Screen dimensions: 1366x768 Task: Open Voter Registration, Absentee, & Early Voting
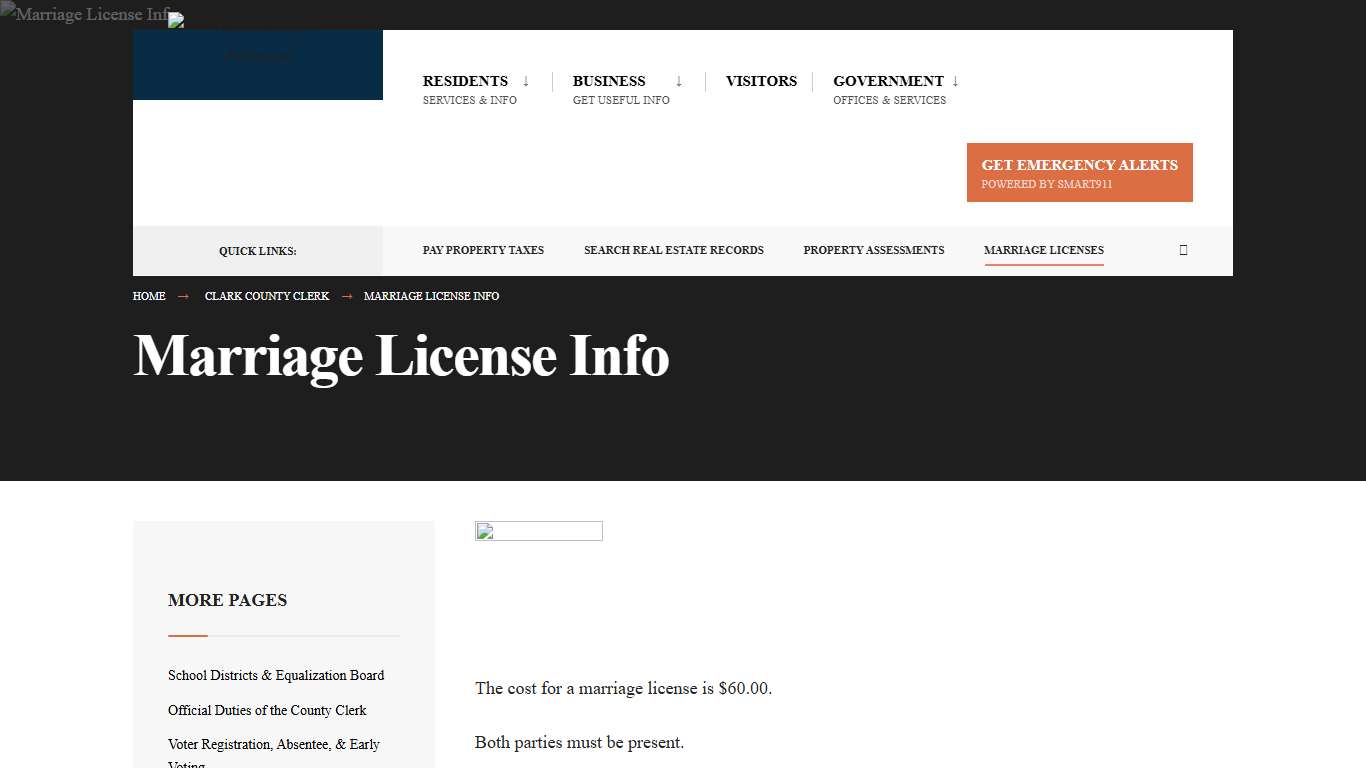(274, 745)
